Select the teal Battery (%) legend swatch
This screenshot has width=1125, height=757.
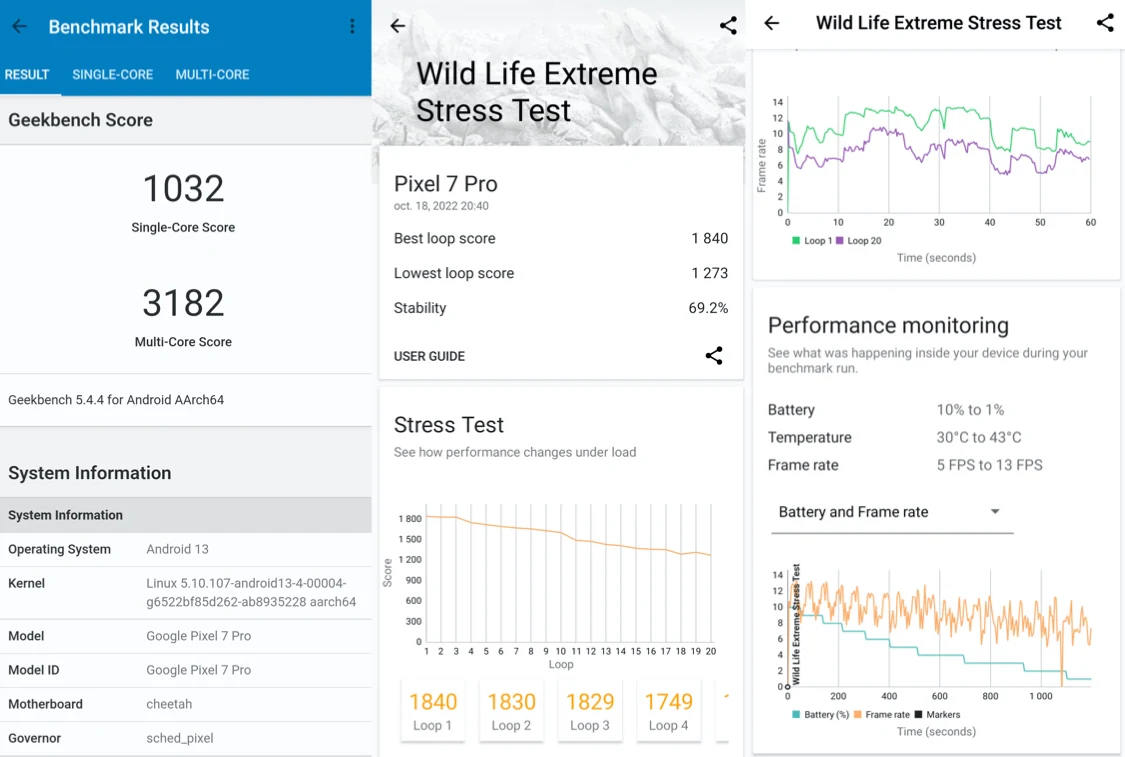(x=796, y=715)
